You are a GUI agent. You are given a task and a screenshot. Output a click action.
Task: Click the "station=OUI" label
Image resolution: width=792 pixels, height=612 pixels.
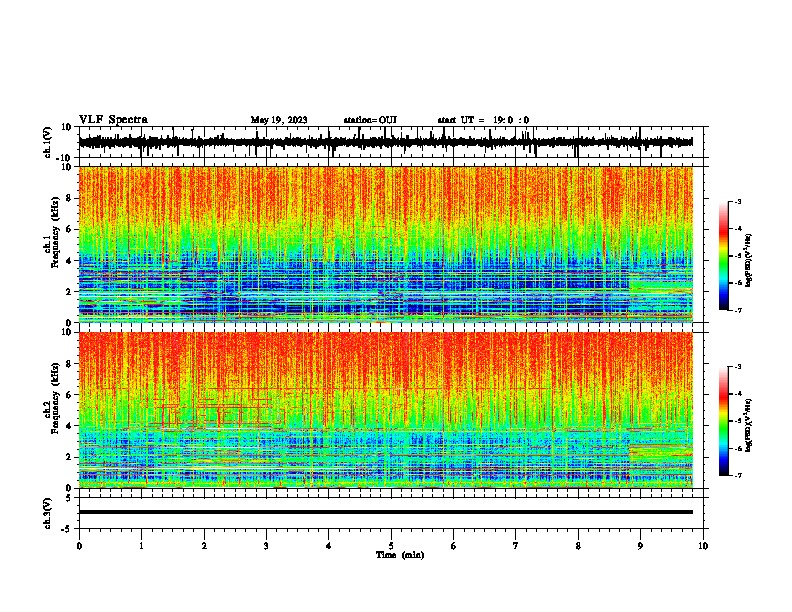tap(370, 120)
